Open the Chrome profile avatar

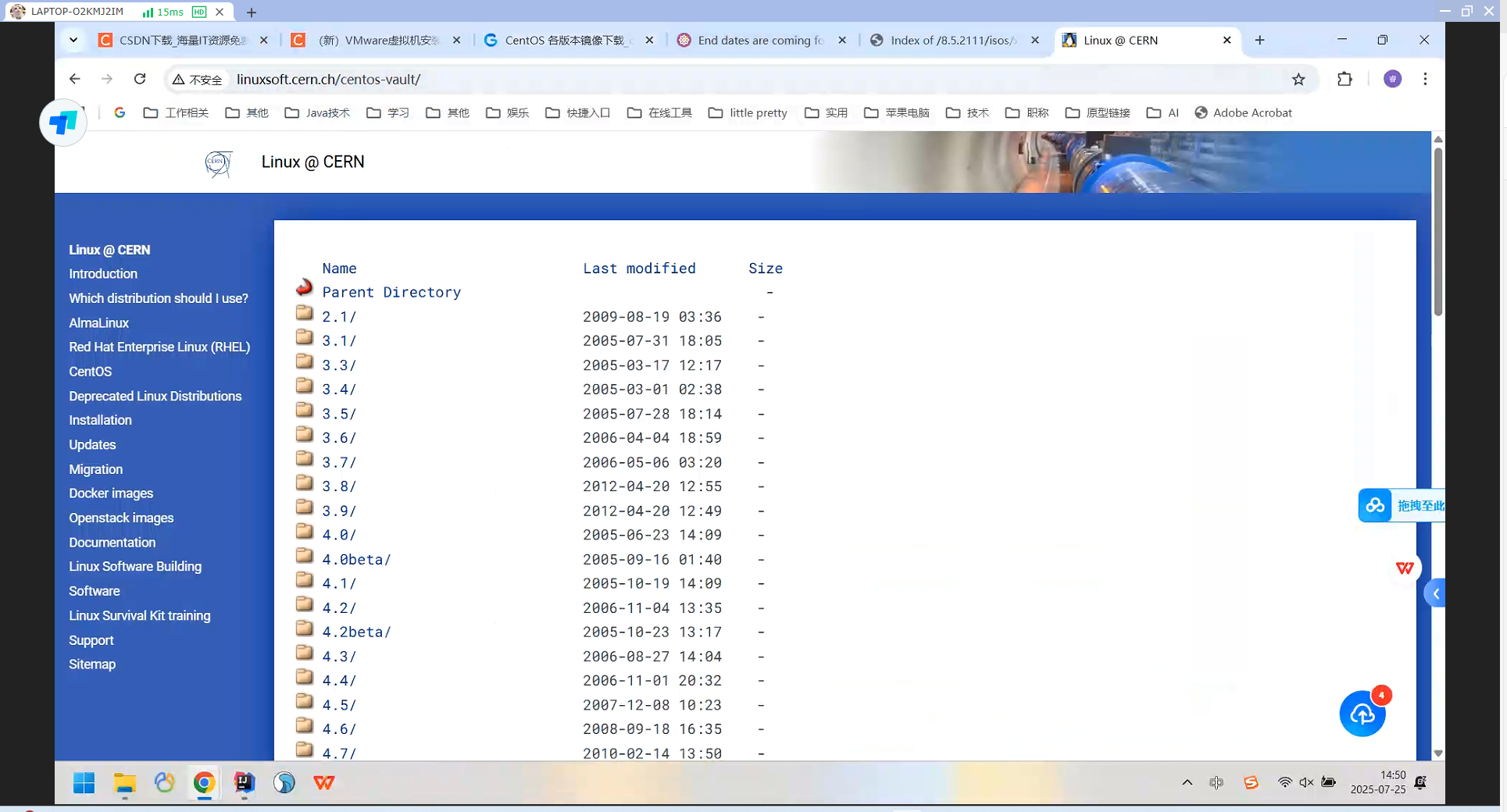[x=1392, y=79]
